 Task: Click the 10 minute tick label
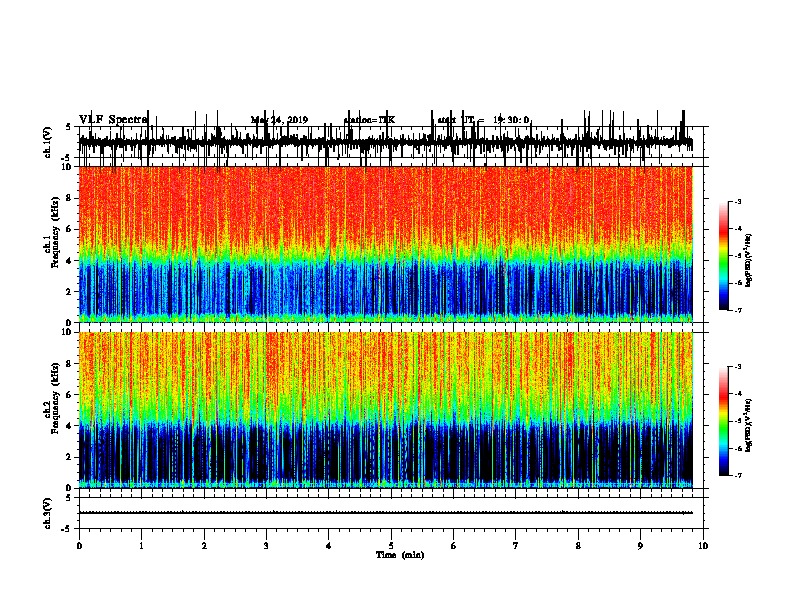point(703,546)
